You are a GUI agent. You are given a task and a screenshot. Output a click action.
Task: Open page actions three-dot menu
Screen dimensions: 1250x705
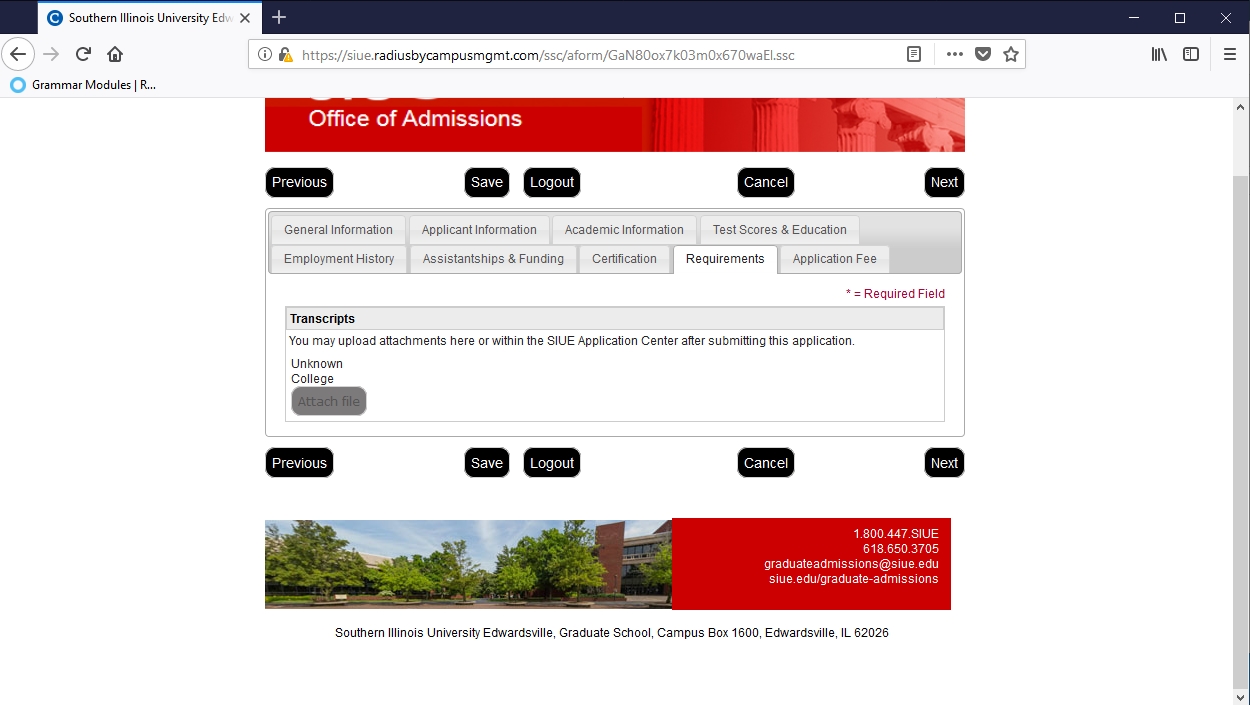(954, 55)
